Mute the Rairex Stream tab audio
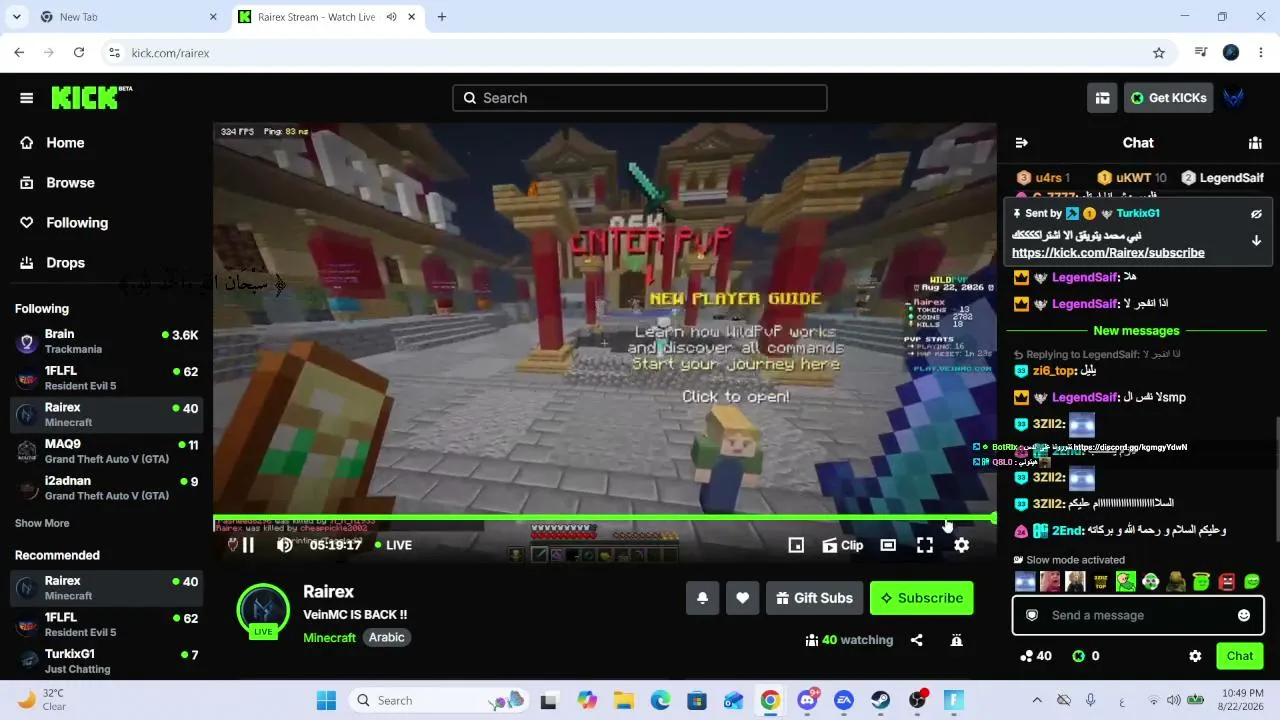Viewport: 1280px width, 720px height. [391, 17]
